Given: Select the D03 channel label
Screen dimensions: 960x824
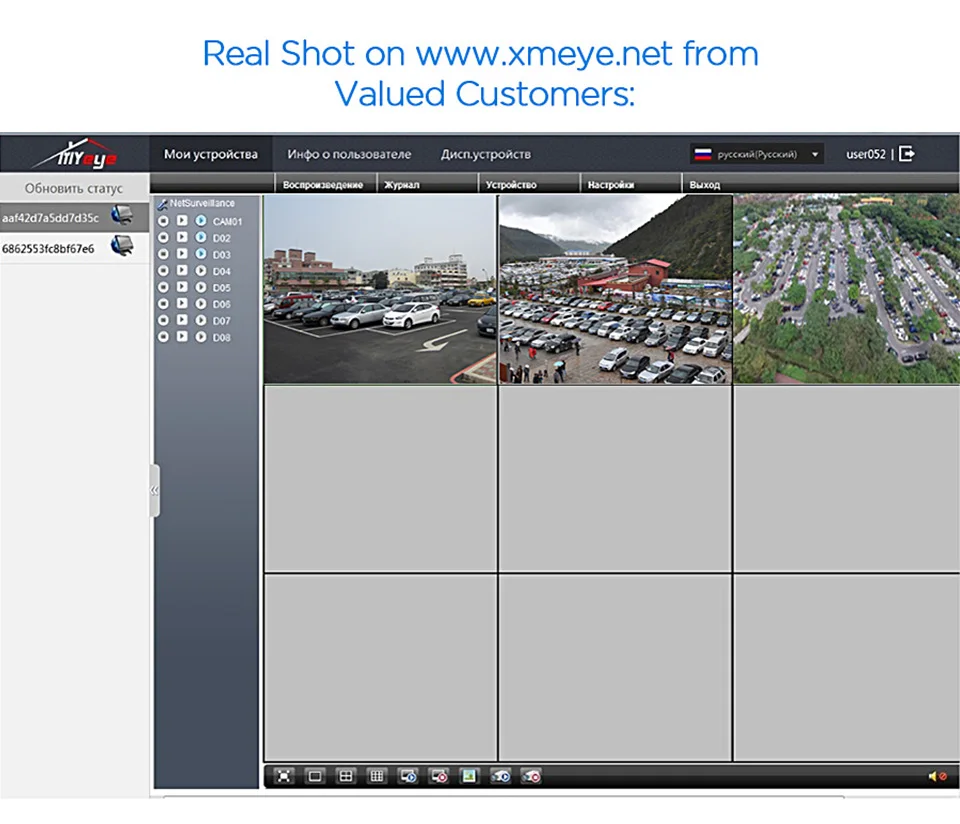Looking at the screenshot, I should [222, 255].
